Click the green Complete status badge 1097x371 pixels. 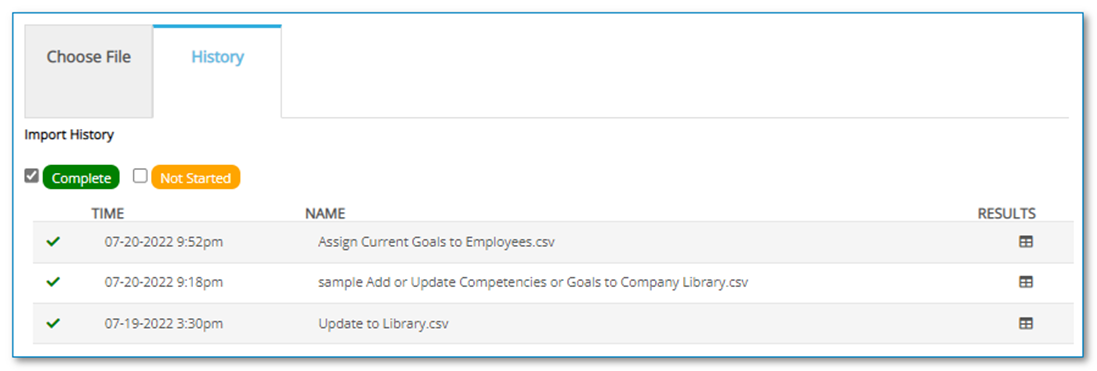coord(81,178)
